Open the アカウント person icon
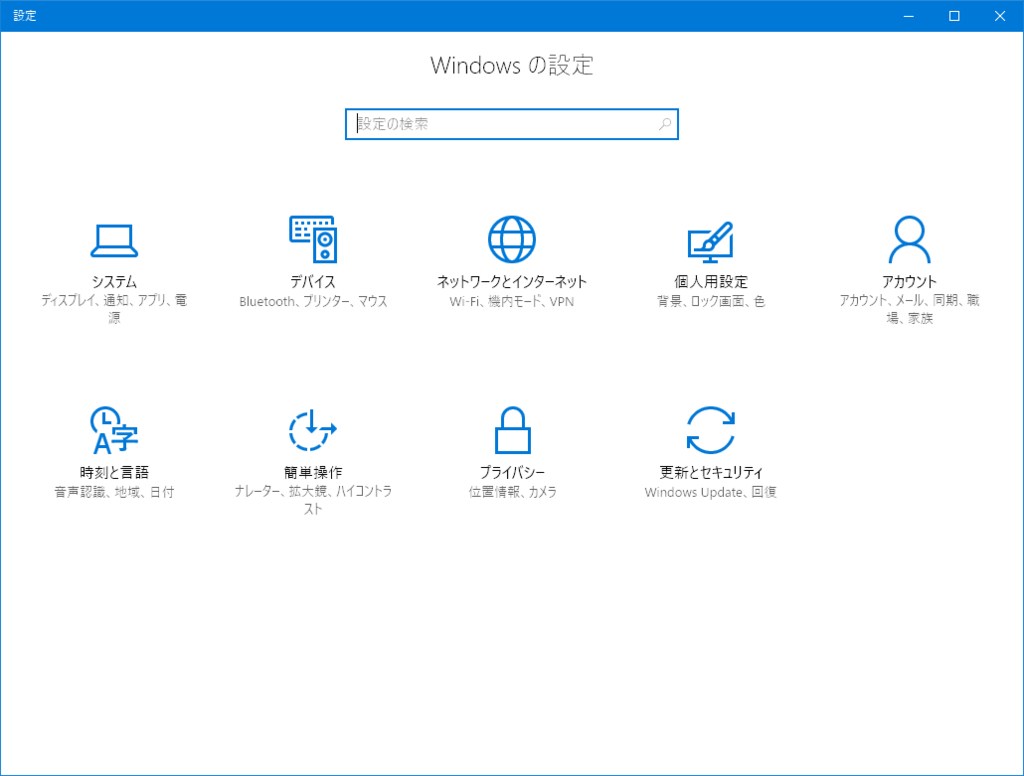 (910, 239)
